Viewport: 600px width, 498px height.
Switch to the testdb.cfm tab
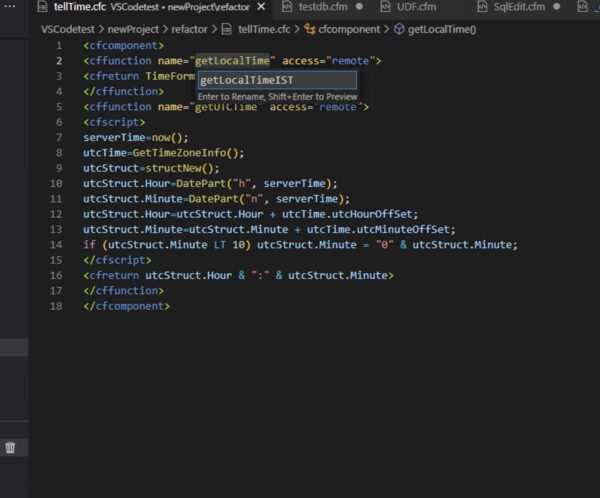(x=323, y=8)
